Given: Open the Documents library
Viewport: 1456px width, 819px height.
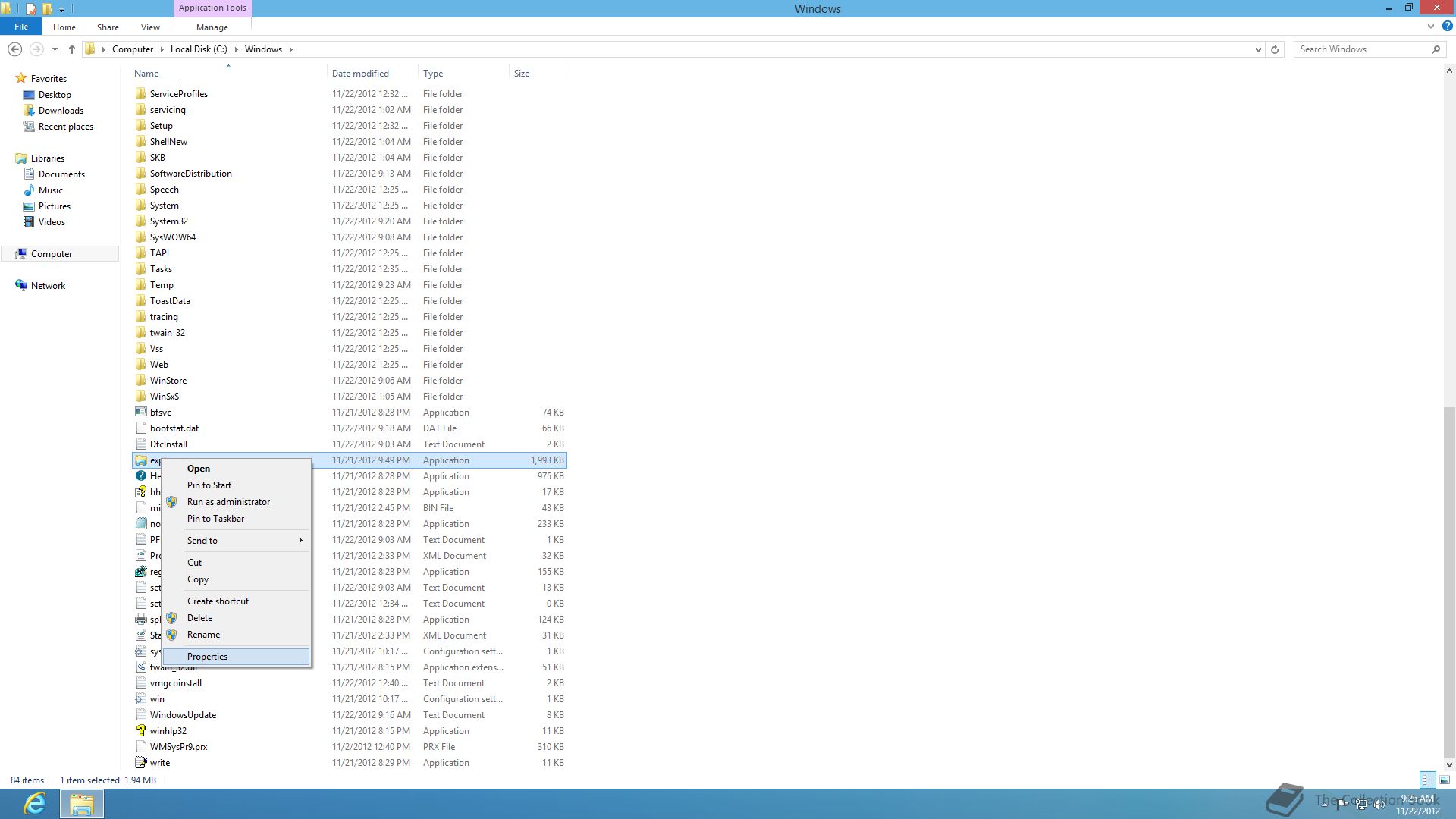Looking at the screenshot, I should pyautogui.click(x=61, y=174).
